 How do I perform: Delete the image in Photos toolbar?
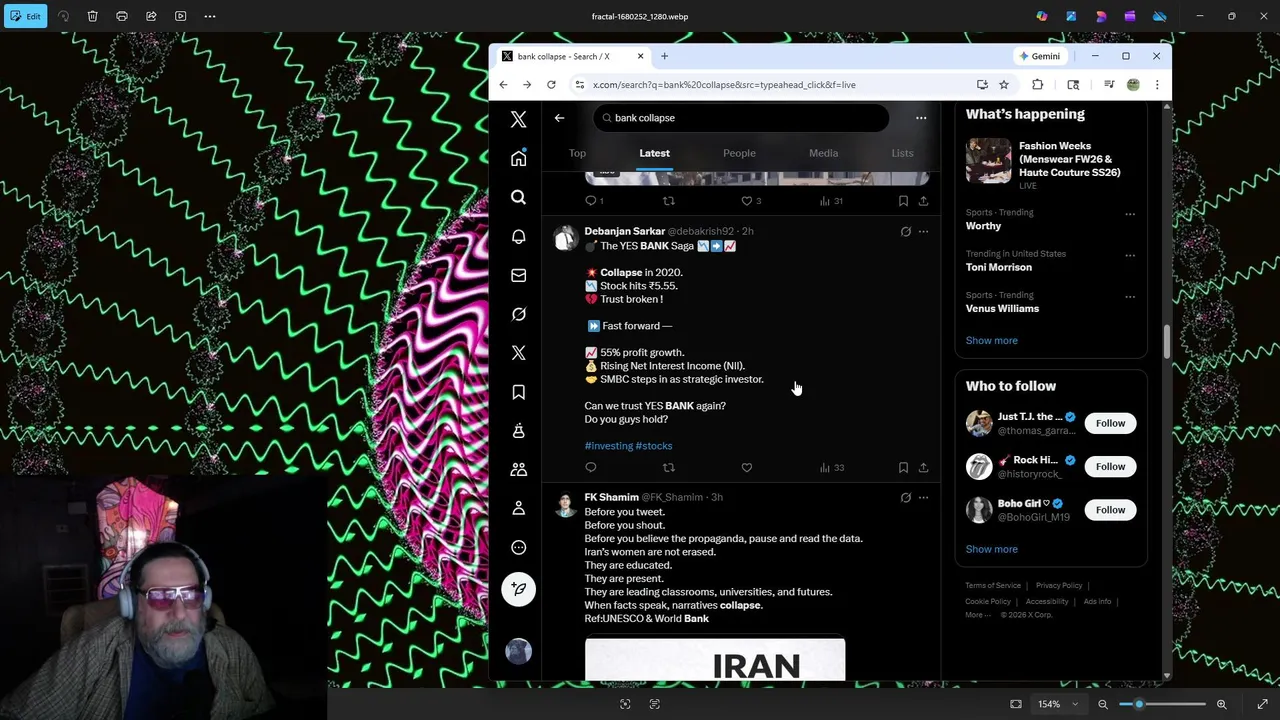[92, 16]
